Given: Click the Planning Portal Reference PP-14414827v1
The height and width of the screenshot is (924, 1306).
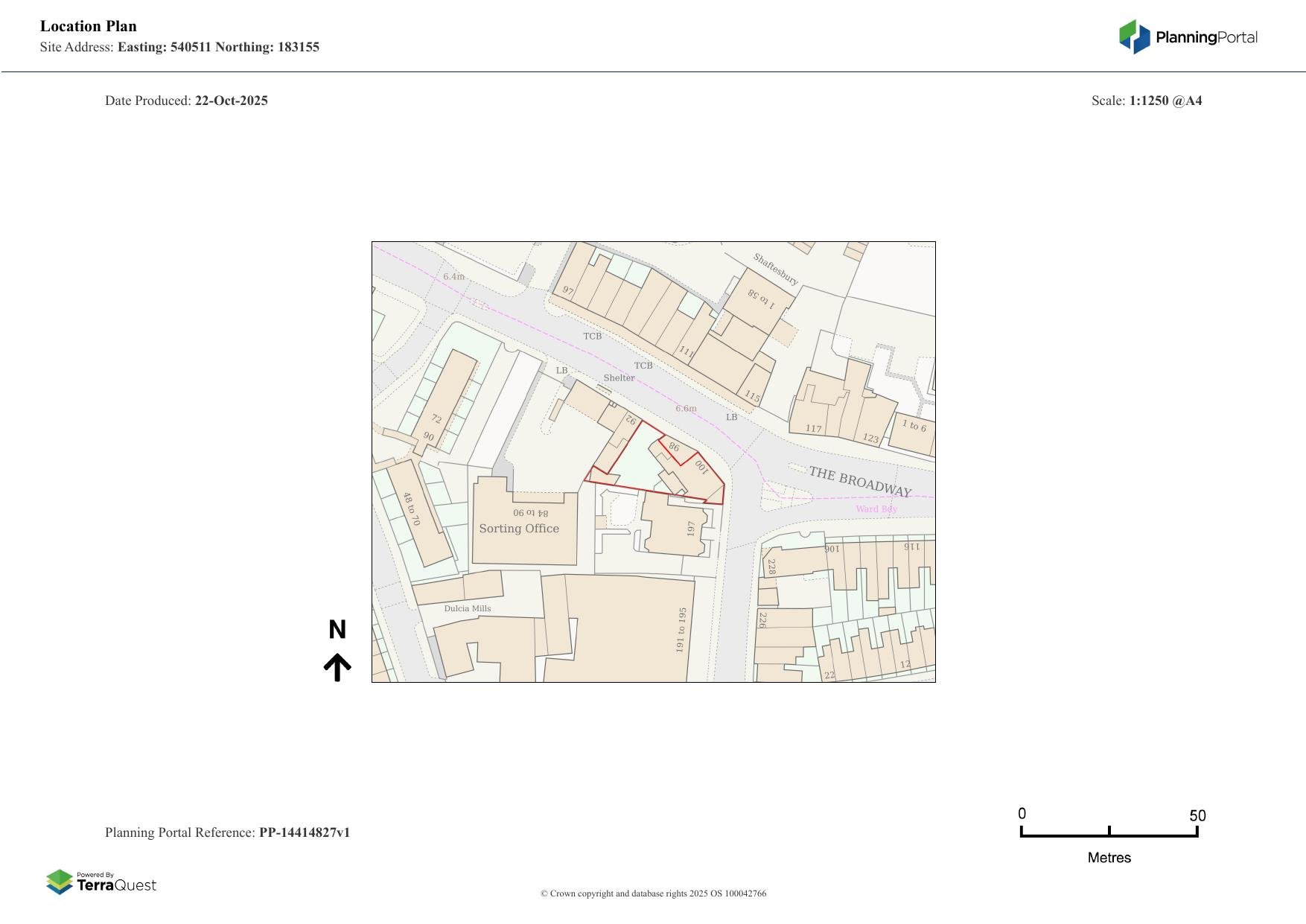Looking at the screenshot, I should 227,832.
